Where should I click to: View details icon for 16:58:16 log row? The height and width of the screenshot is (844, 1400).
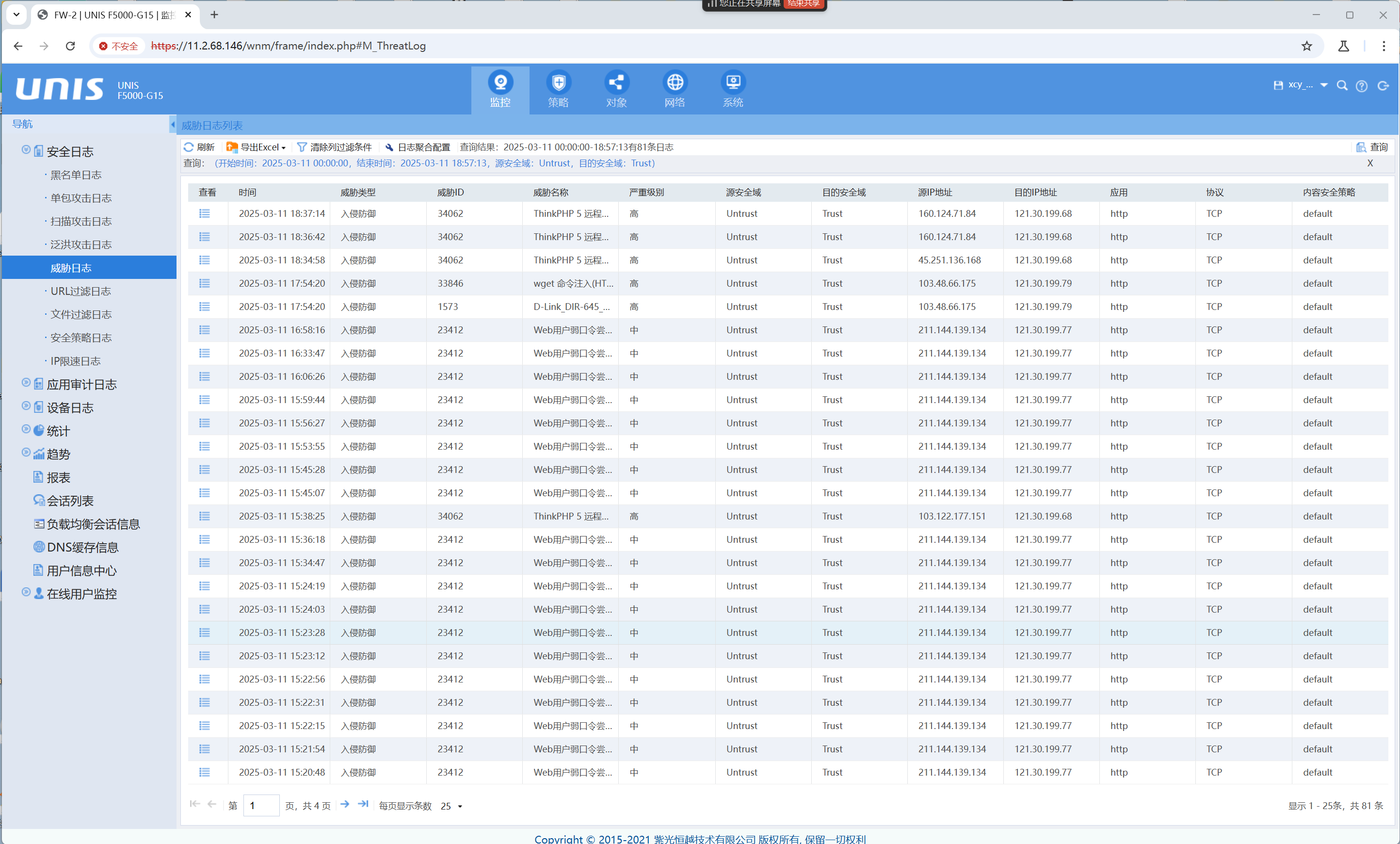tap(205, 330)
